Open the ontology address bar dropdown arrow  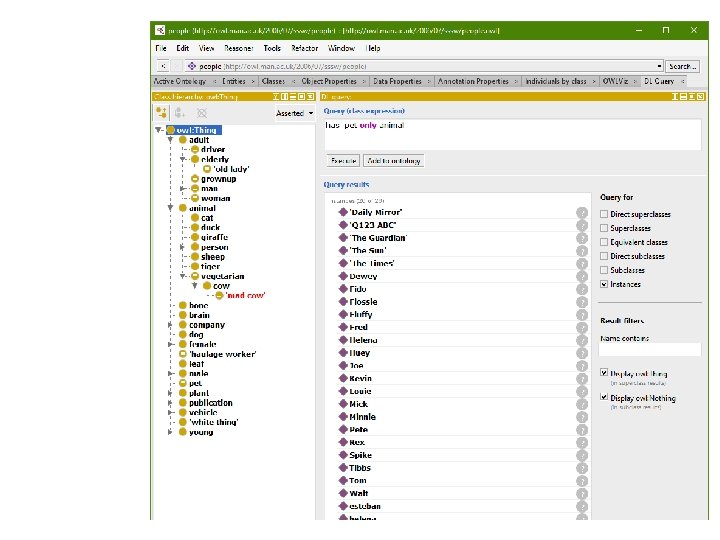[659, 66]
